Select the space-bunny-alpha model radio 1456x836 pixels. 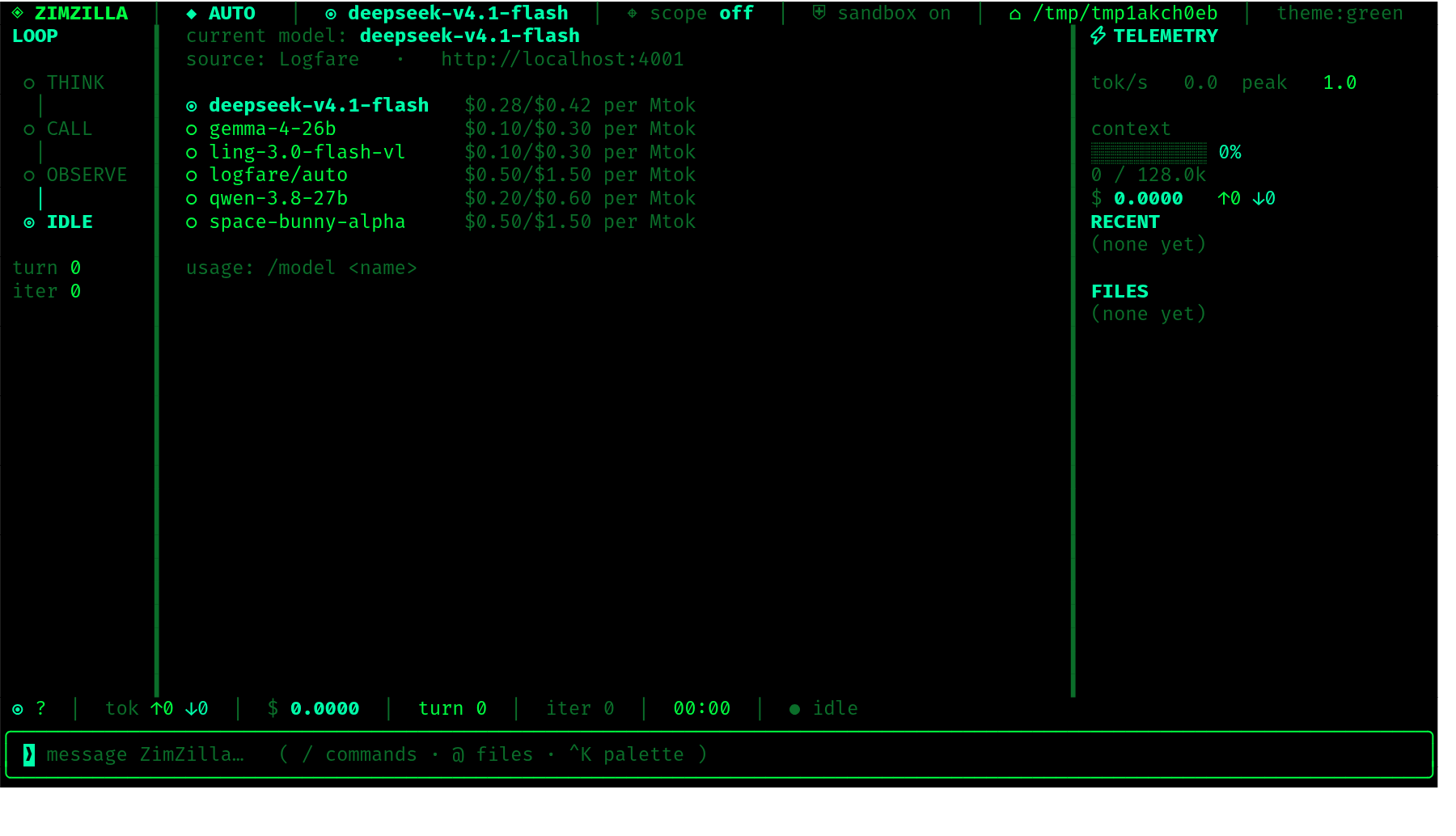(192, 222)
